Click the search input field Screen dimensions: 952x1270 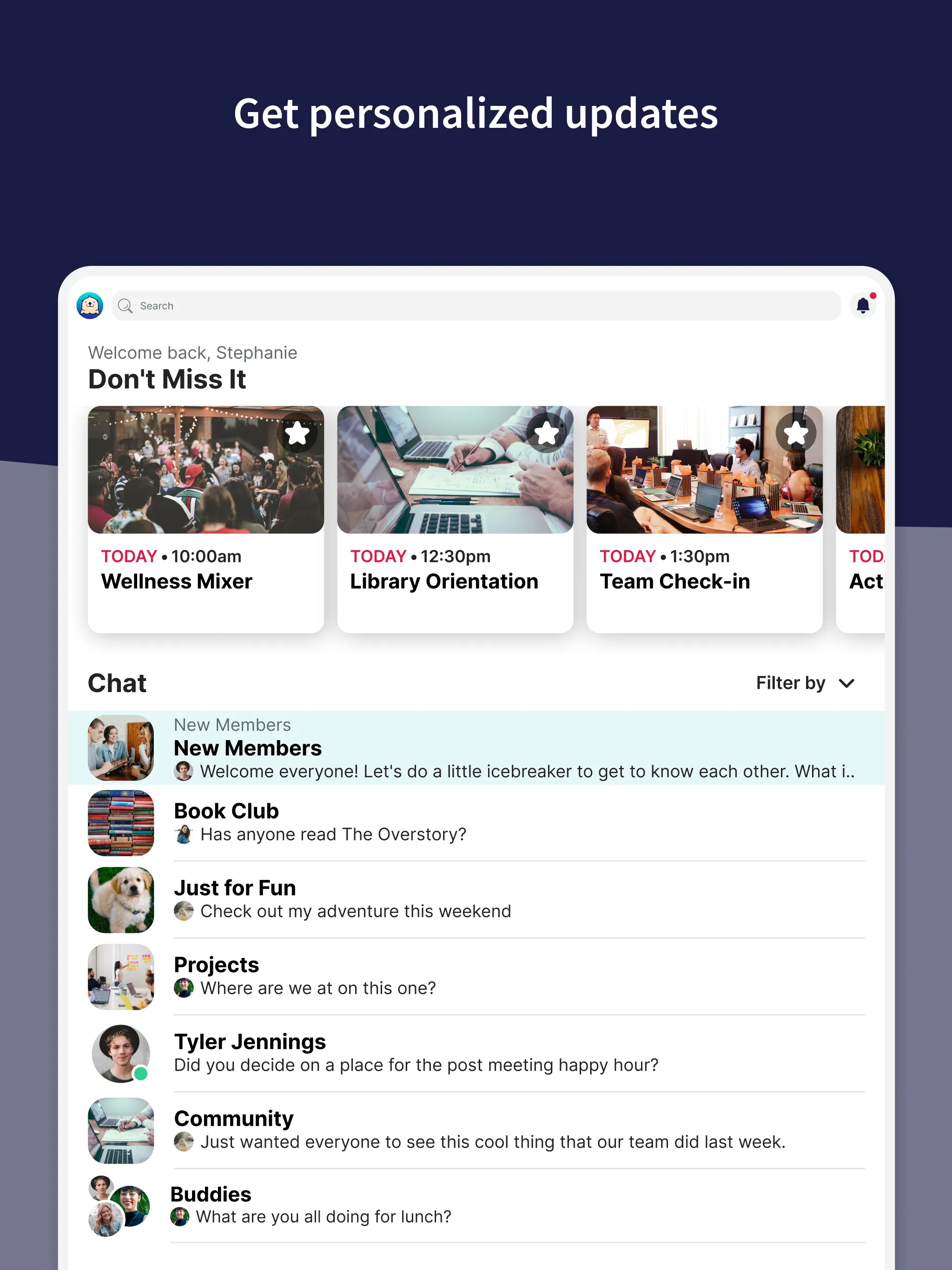[x=476, y=306]
